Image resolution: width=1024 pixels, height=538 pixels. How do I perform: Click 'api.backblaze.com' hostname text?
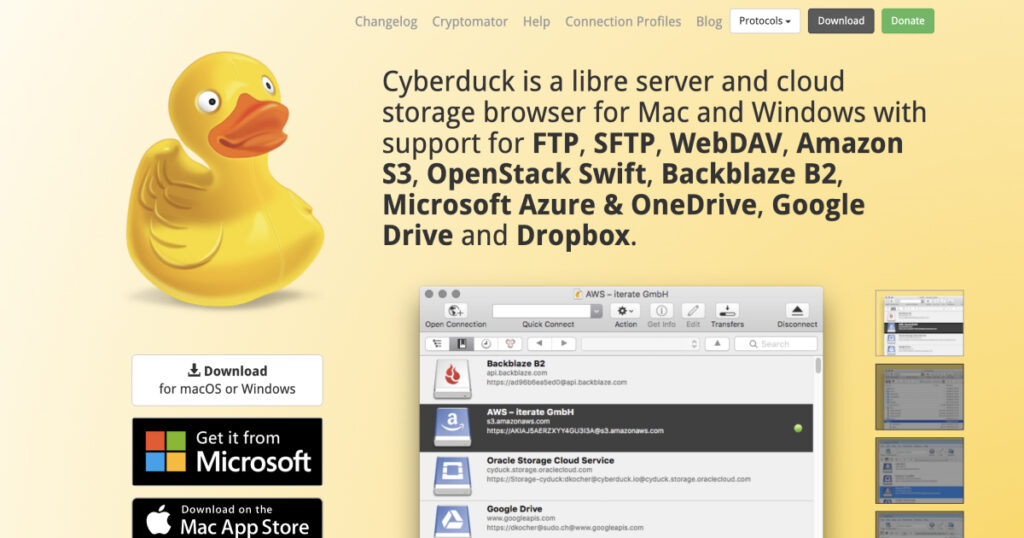[517, 373]
